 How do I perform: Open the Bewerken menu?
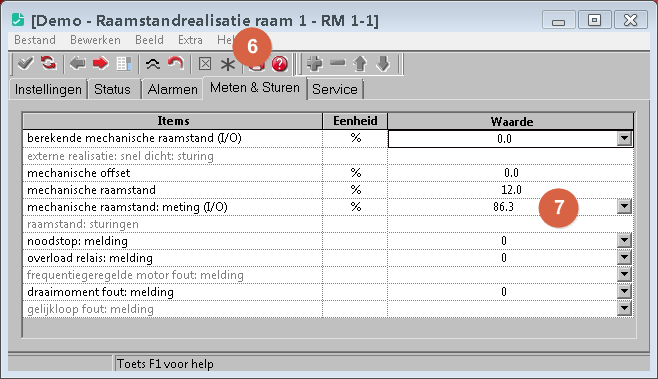pyautogui.click(x=95, y=40)
